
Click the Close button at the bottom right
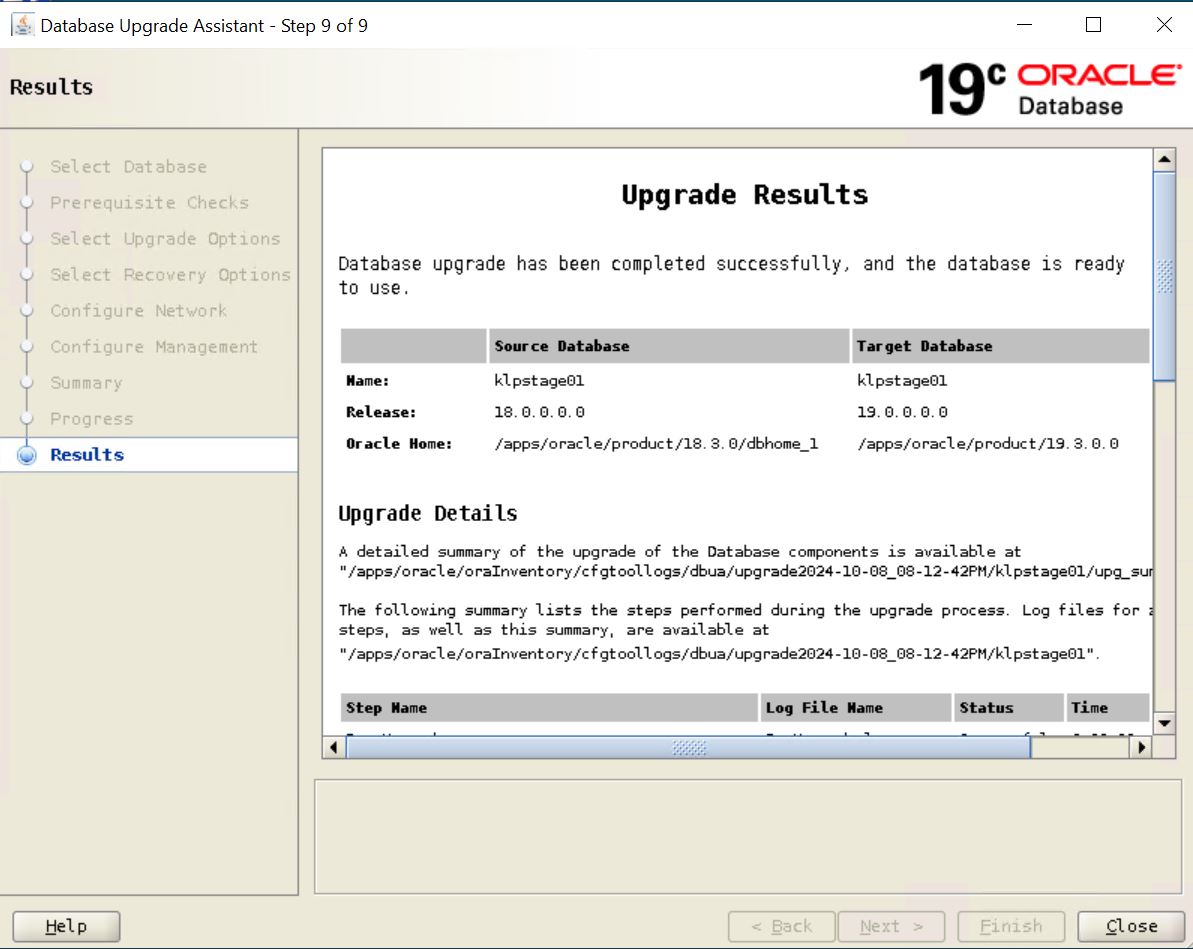point(1131,926)
